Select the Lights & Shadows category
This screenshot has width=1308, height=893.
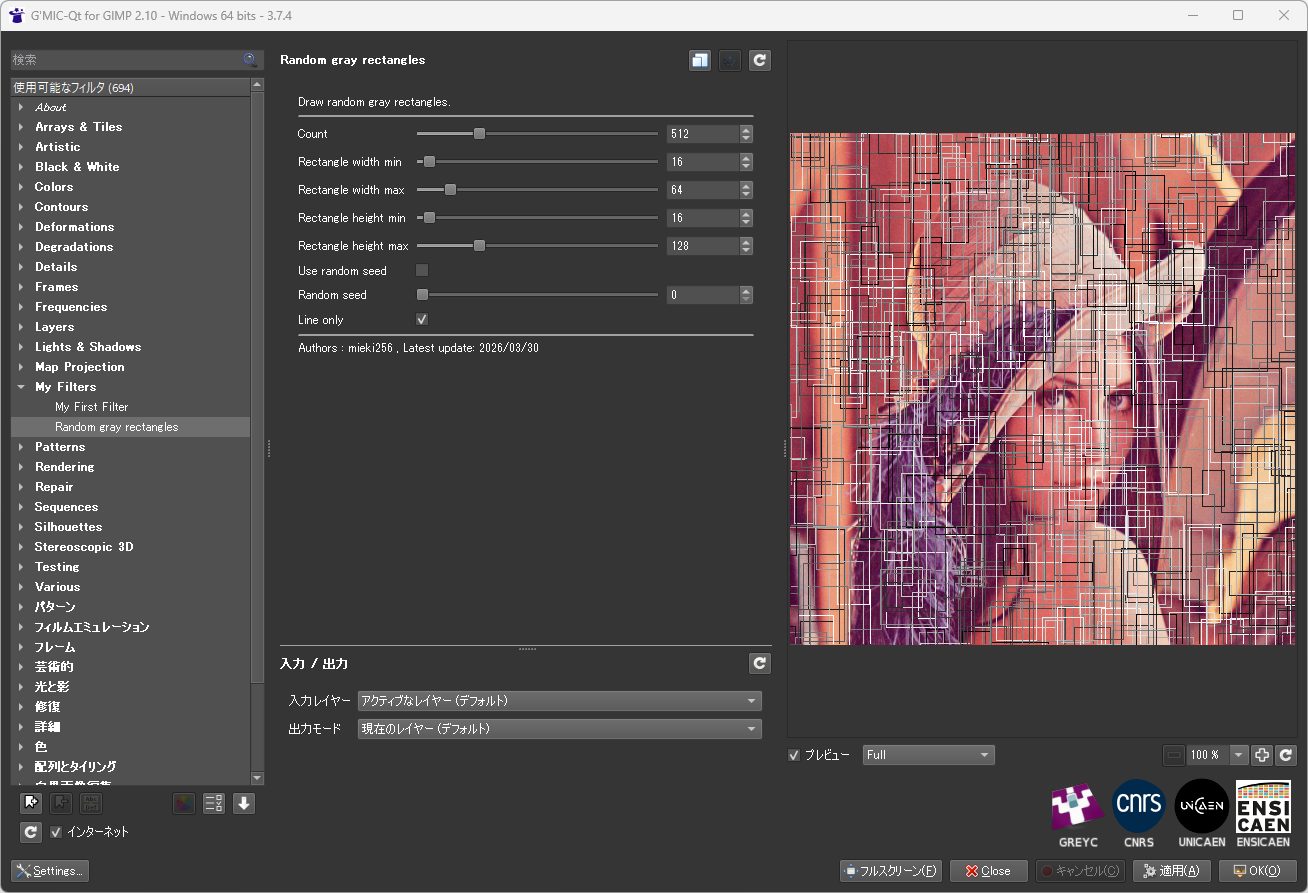point(88,347)
